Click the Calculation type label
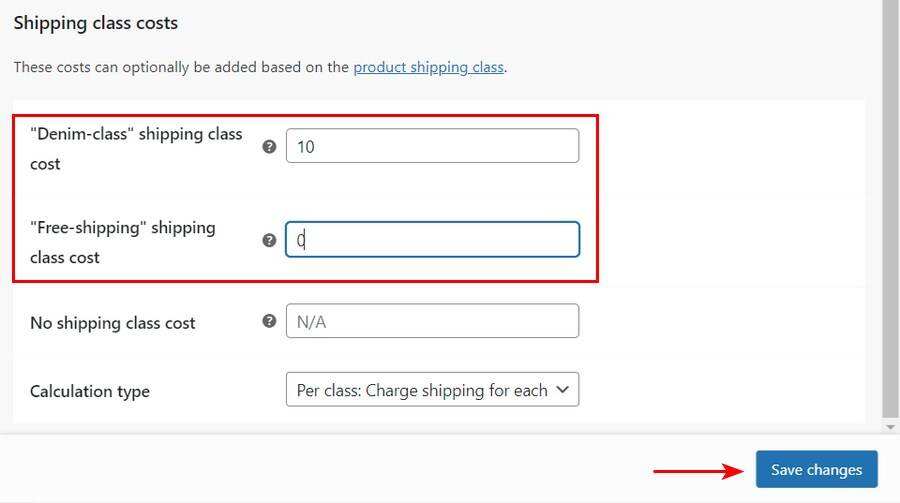Image resolution: width=900 pixels, height=503 pixels. (90, 391)
